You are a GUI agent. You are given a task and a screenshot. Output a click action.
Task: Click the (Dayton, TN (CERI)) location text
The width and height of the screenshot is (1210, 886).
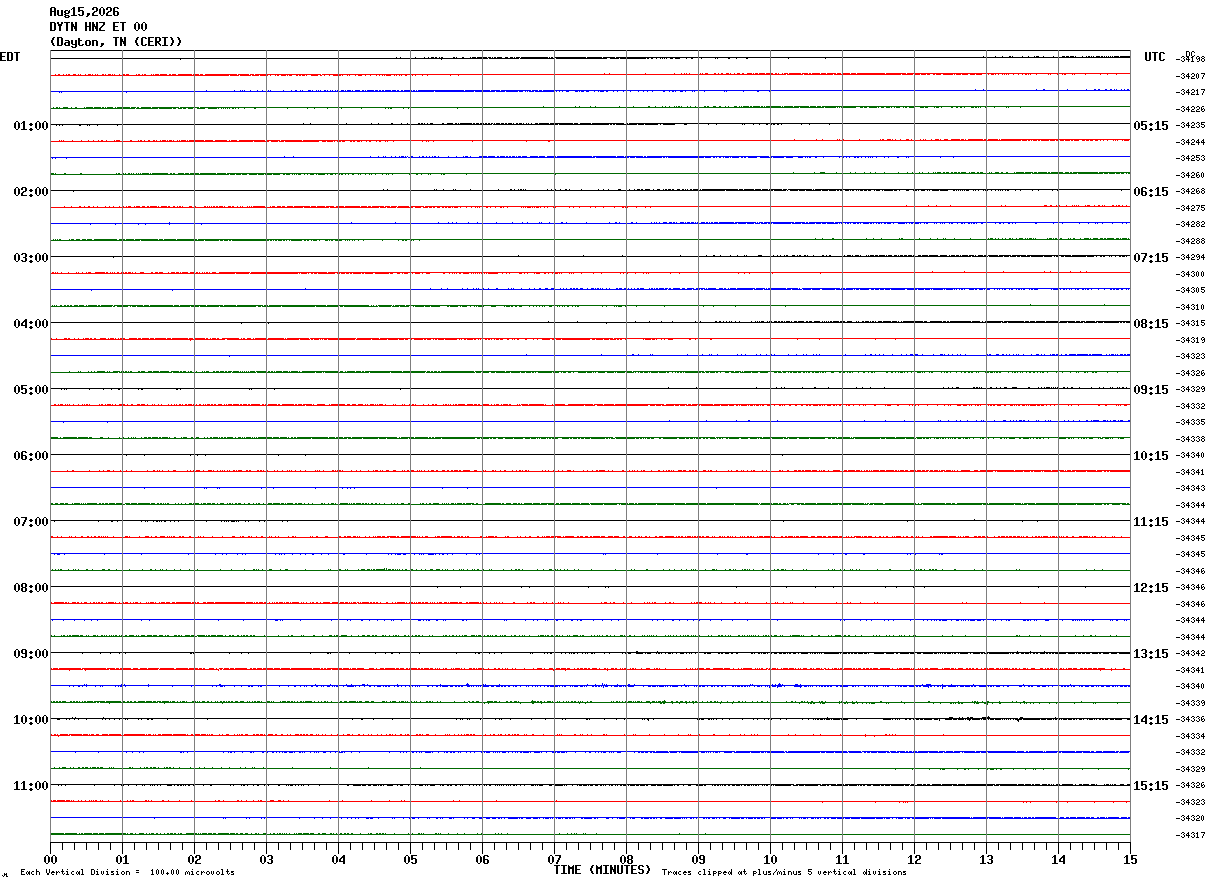pos(116,42)
